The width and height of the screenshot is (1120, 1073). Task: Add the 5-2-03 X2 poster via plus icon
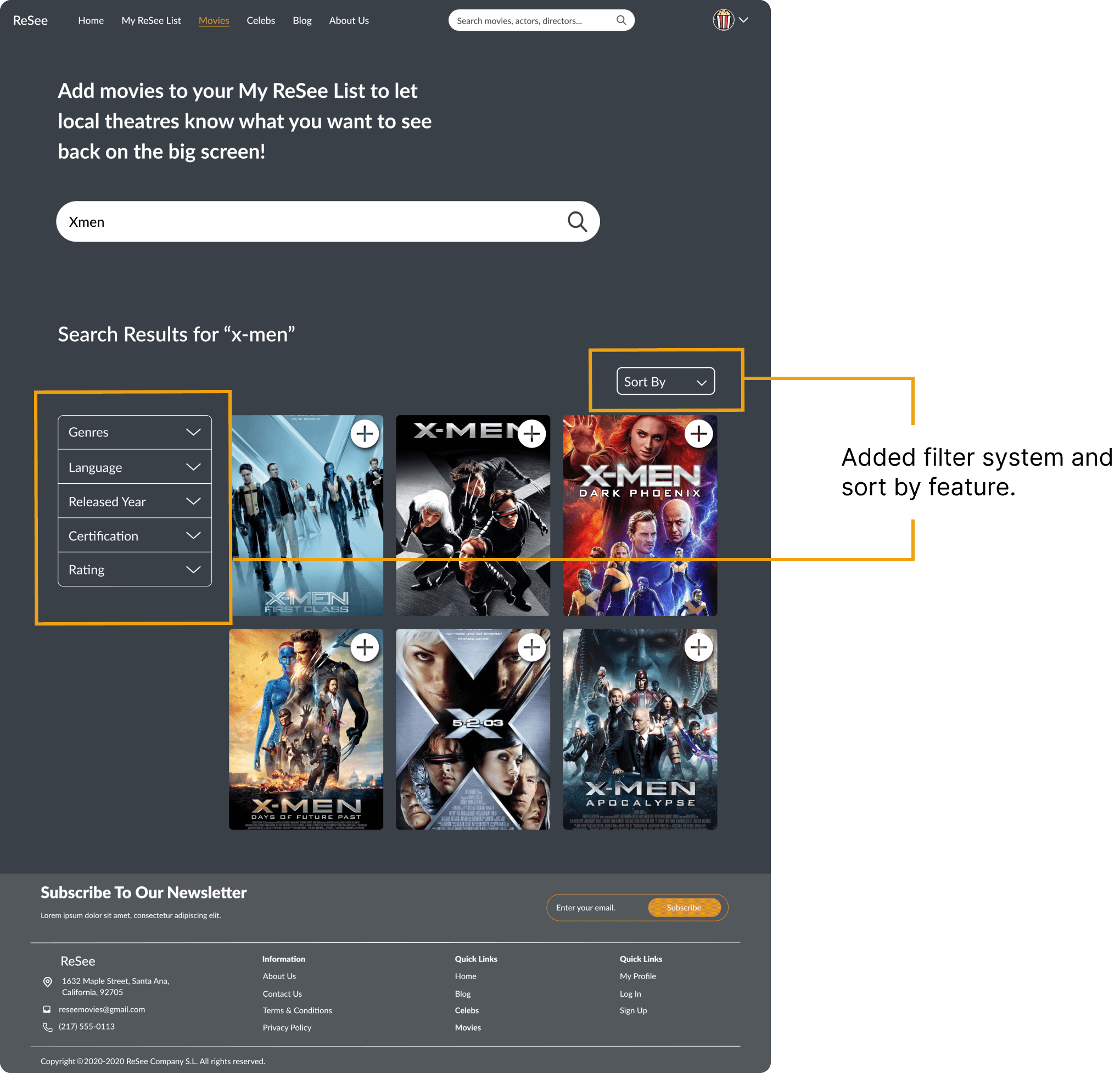[531, 647]
